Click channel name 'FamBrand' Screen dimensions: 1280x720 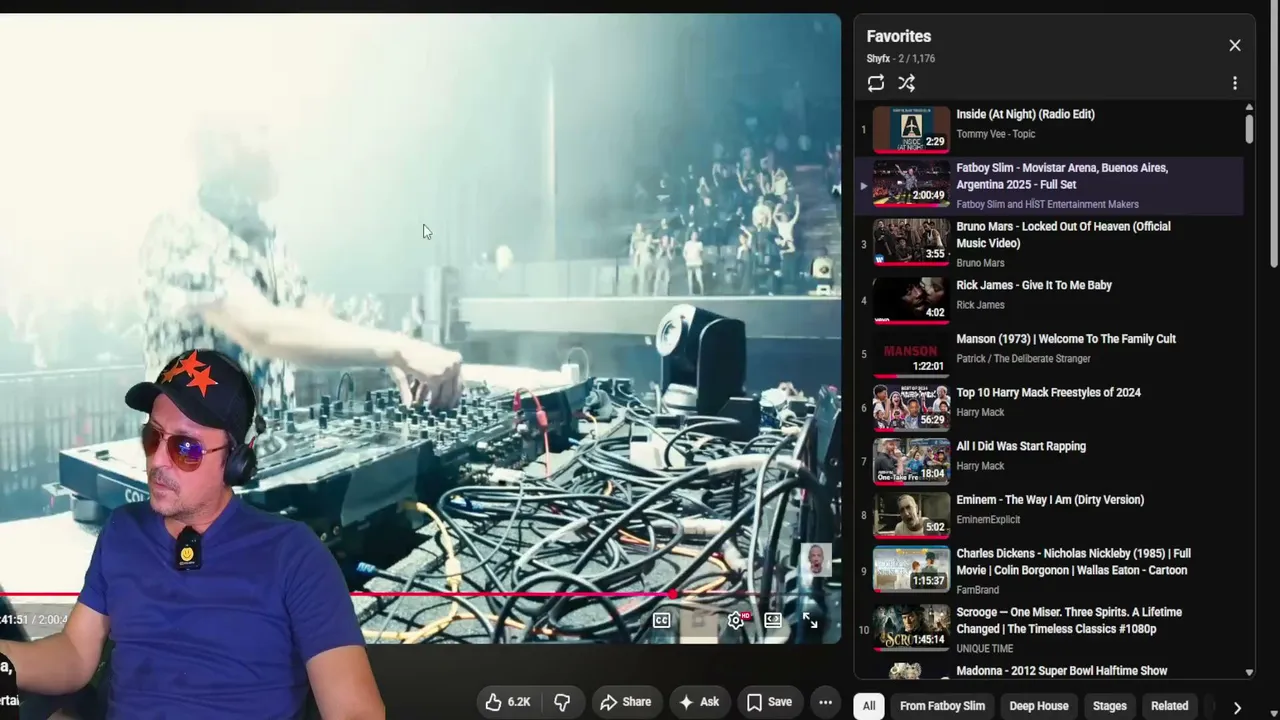[978, 590]
